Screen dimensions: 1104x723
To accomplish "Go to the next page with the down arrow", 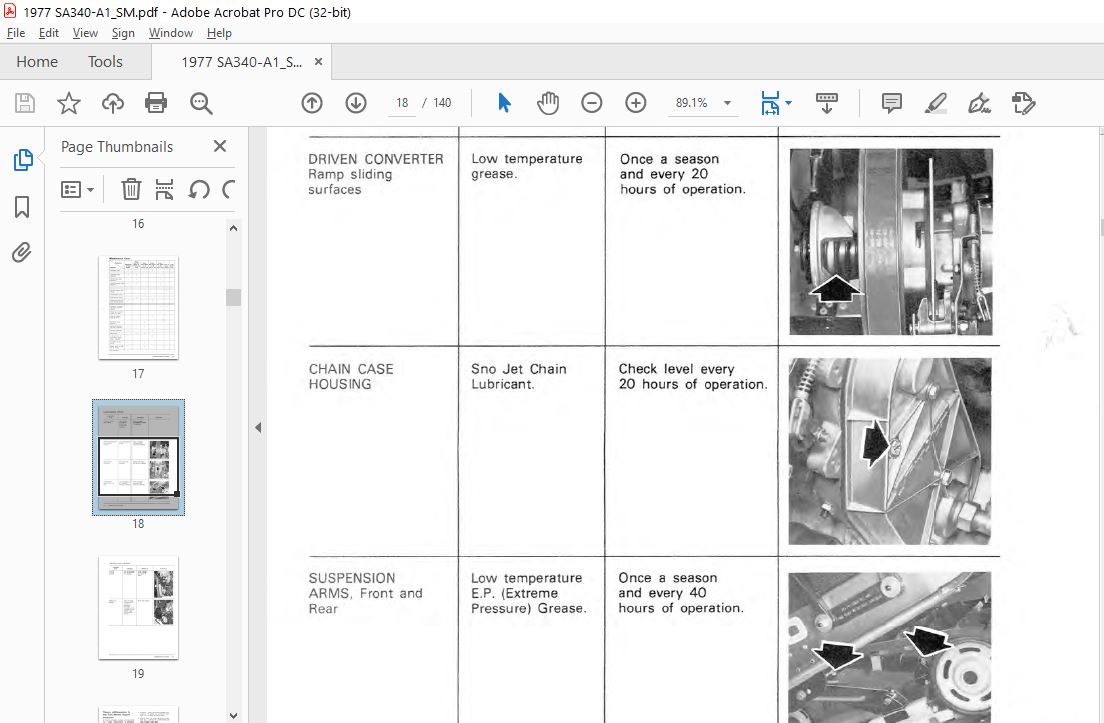I will [356, 103].
